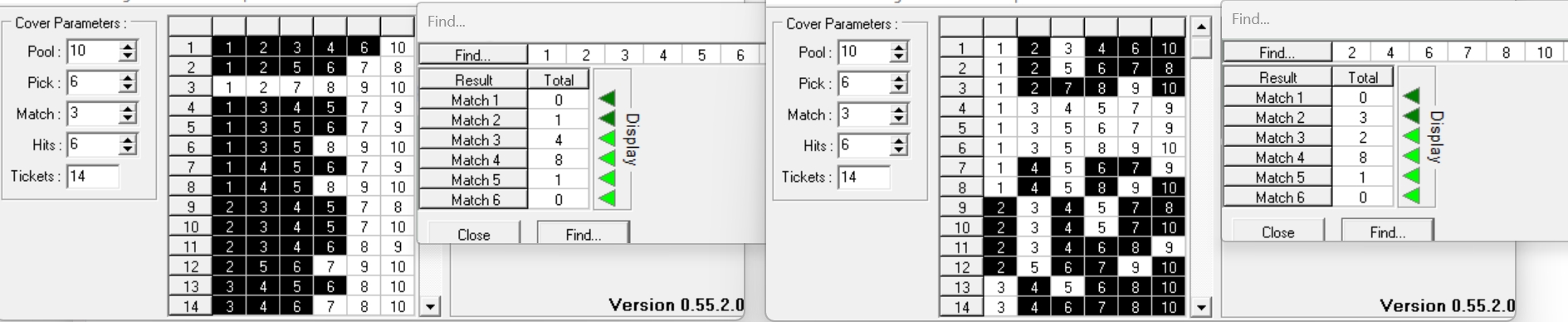1568x322 pixels.
Task: Click the Total column header in right dialog
Action: pos(1363,77)
